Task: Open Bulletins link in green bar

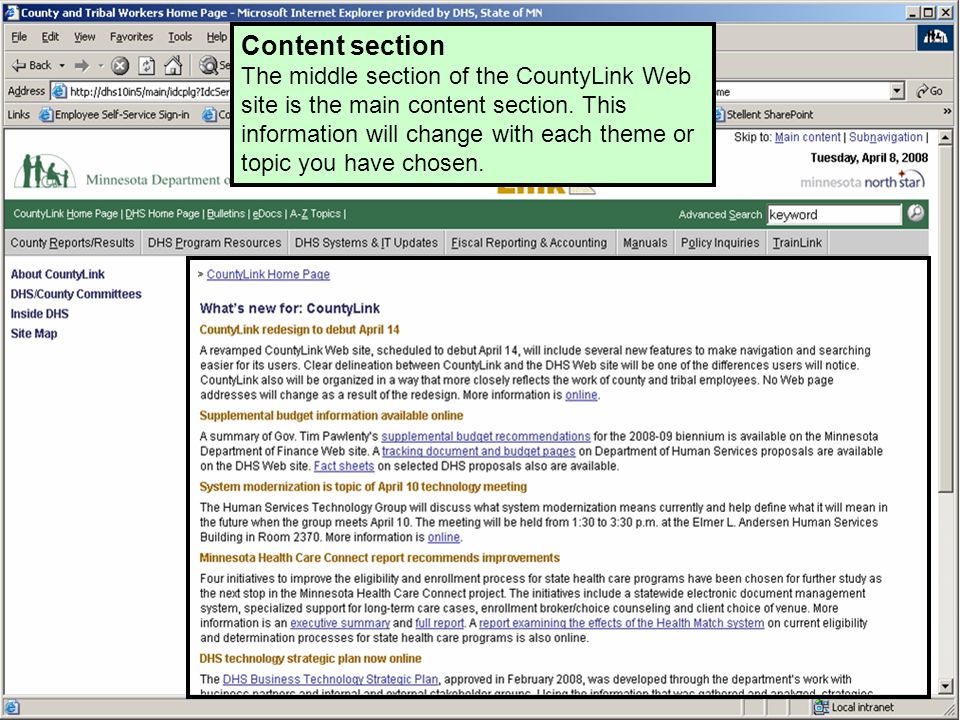Action: 225,214
